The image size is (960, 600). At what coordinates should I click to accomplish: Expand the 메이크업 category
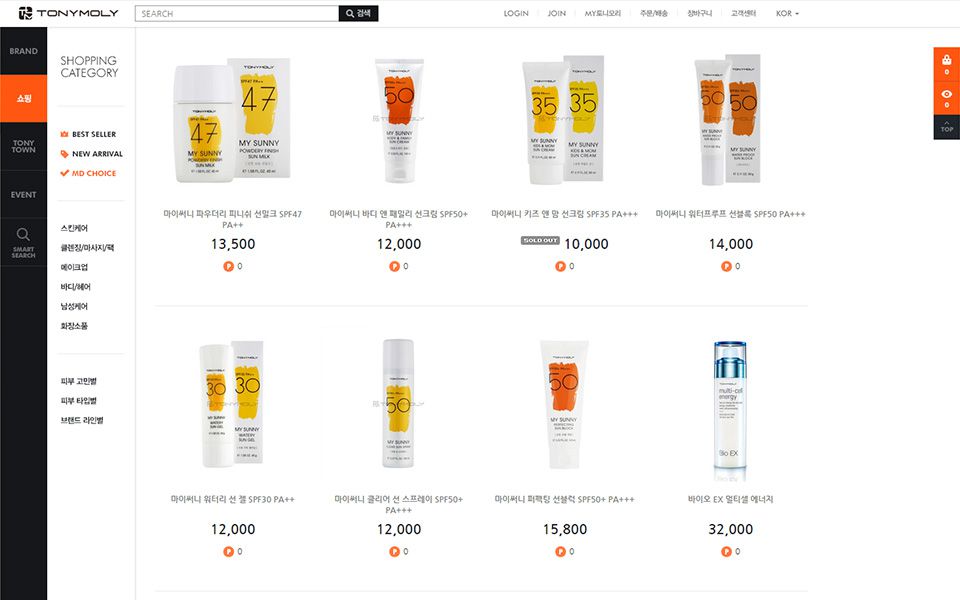(x=74, y=267)
